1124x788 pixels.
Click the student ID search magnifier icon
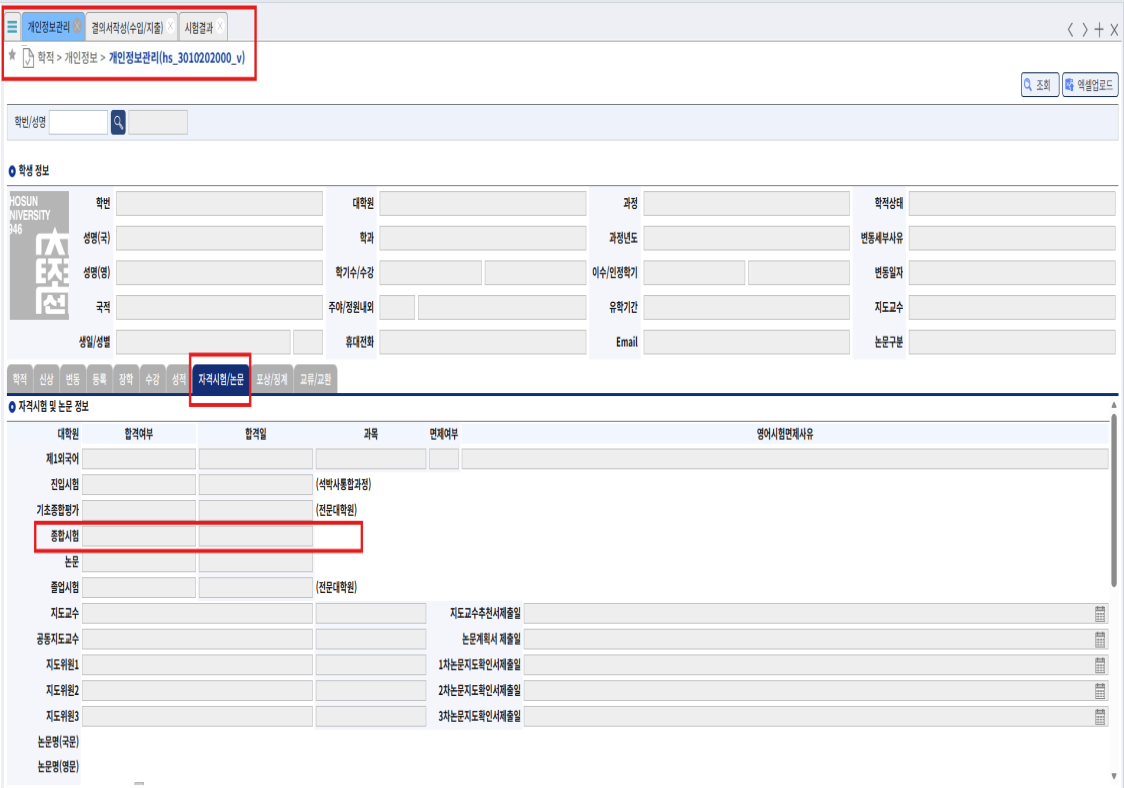coord(118,123)
